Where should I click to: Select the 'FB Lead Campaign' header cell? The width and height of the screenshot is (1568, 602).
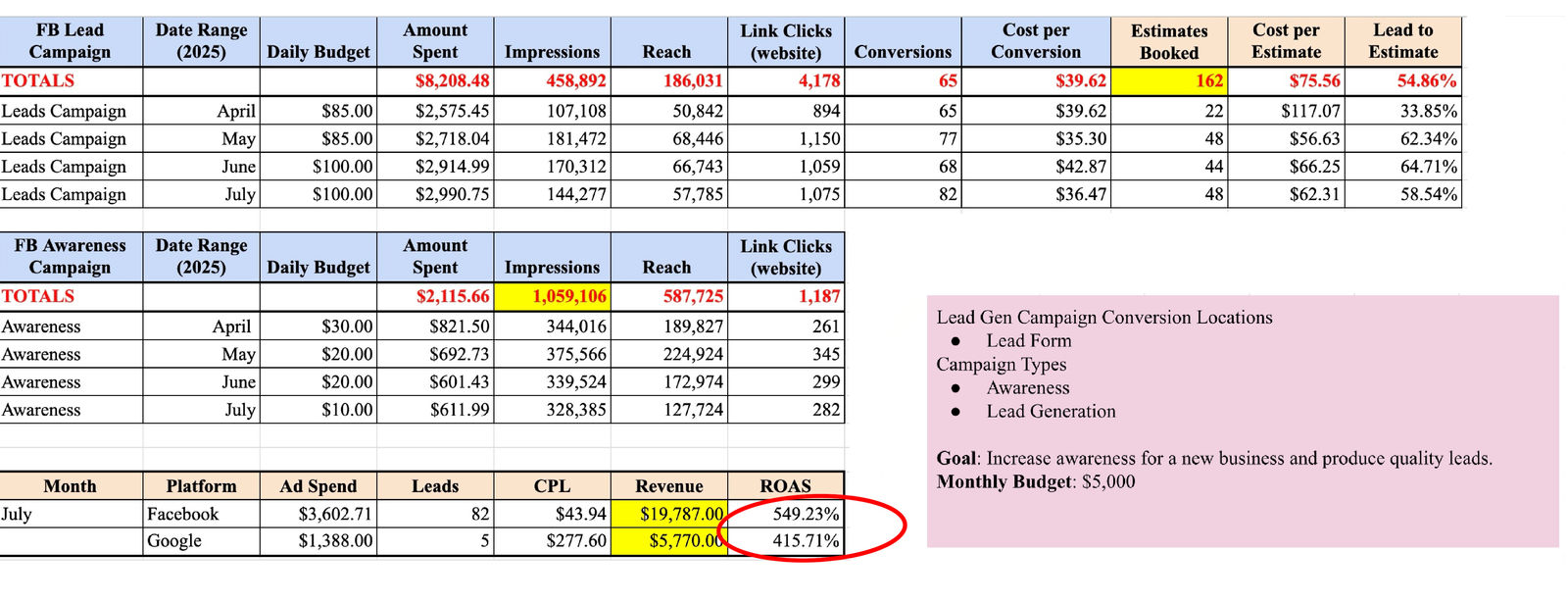pyautogui.click(x=71, y=41)
